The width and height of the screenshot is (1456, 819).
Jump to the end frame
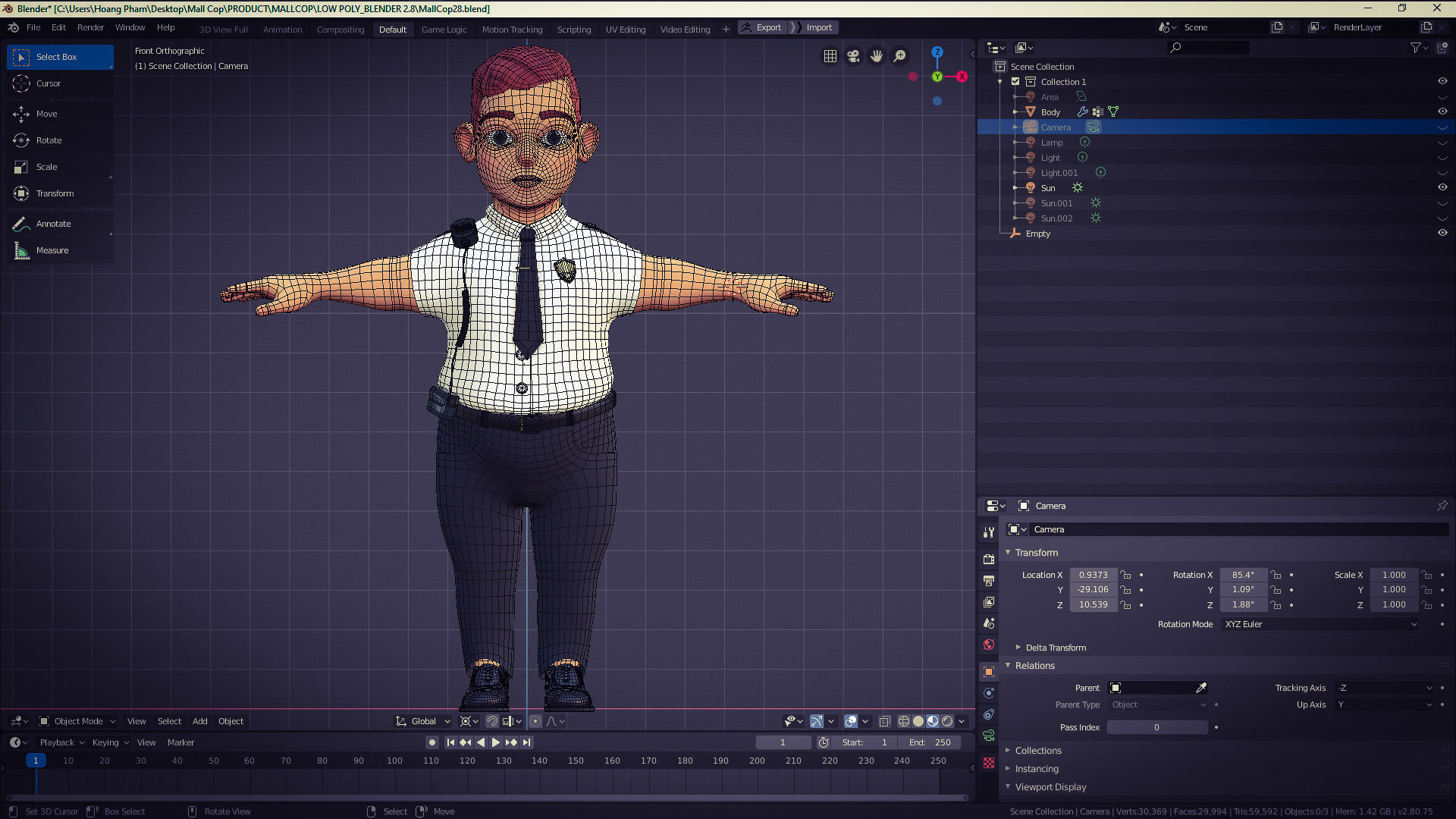(527, 742)
